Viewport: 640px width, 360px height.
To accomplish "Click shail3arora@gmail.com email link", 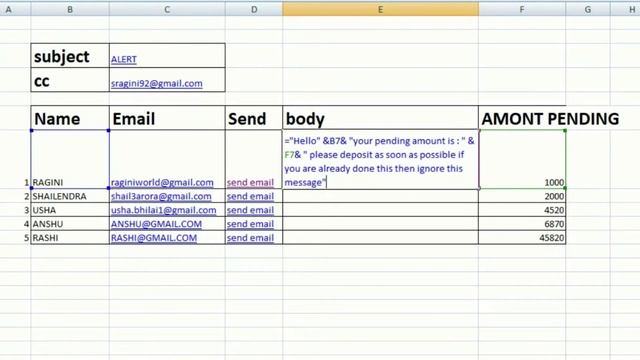I will click(161, 196).
